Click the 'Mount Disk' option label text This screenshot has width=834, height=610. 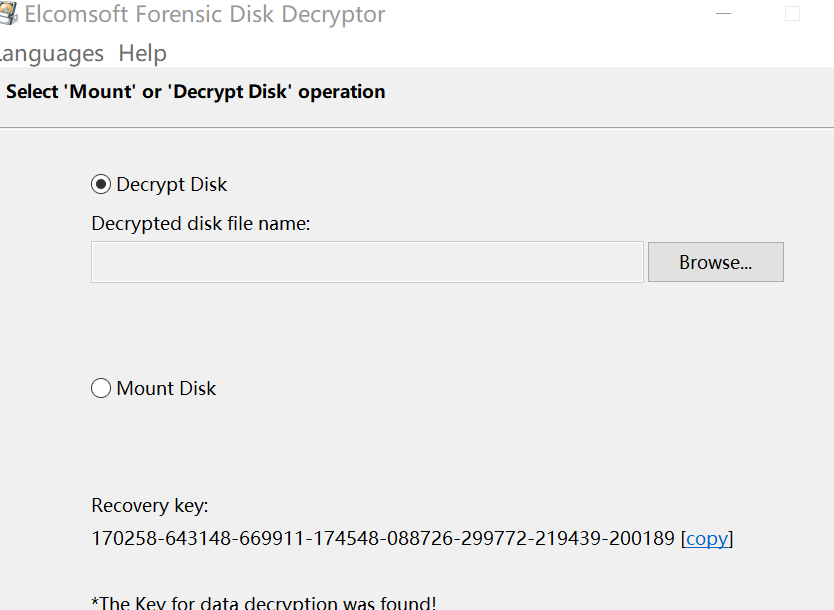point(166,389)
